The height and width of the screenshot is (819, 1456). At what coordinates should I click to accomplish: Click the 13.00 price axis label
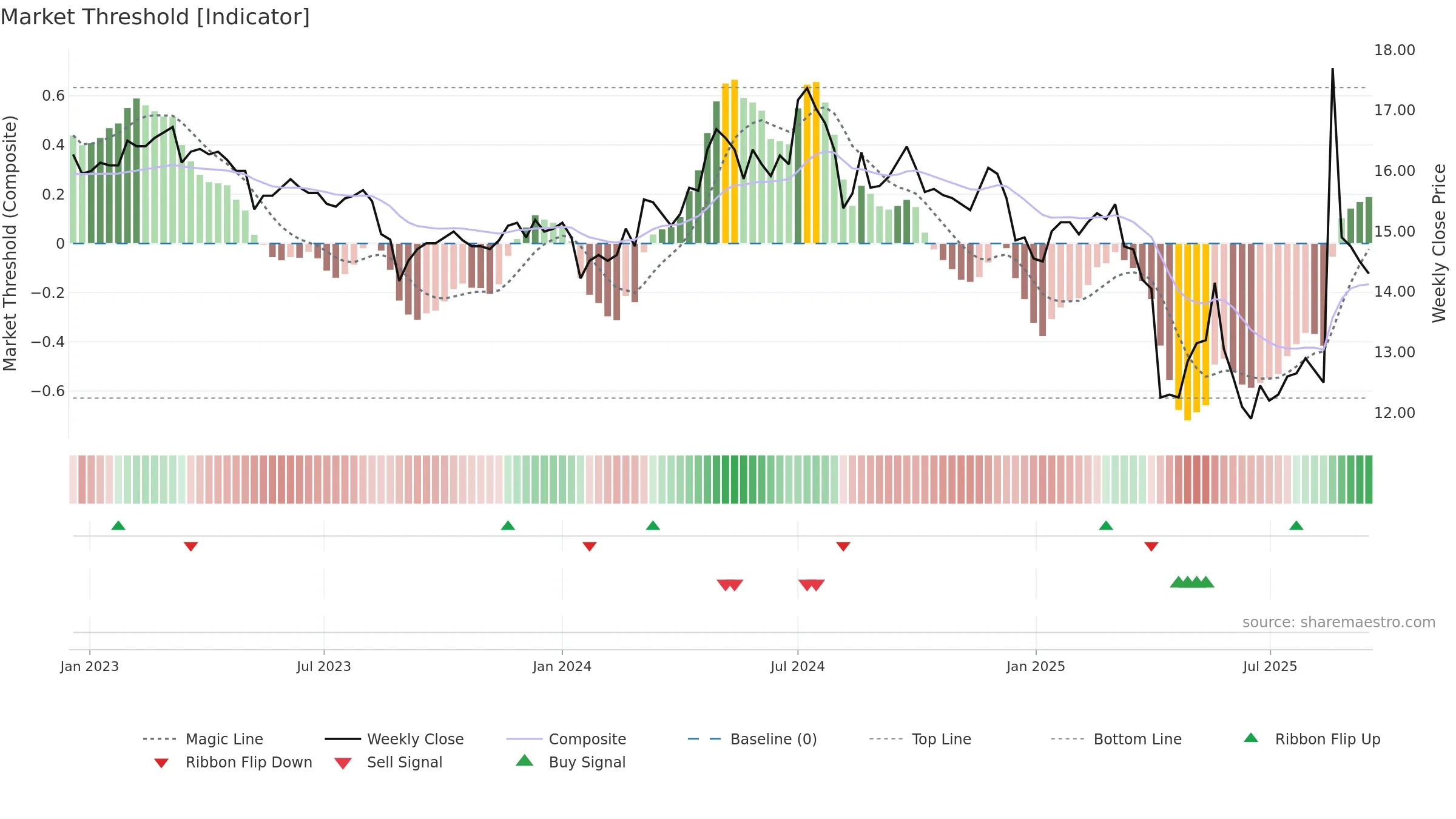click(x=1395, y=352)
